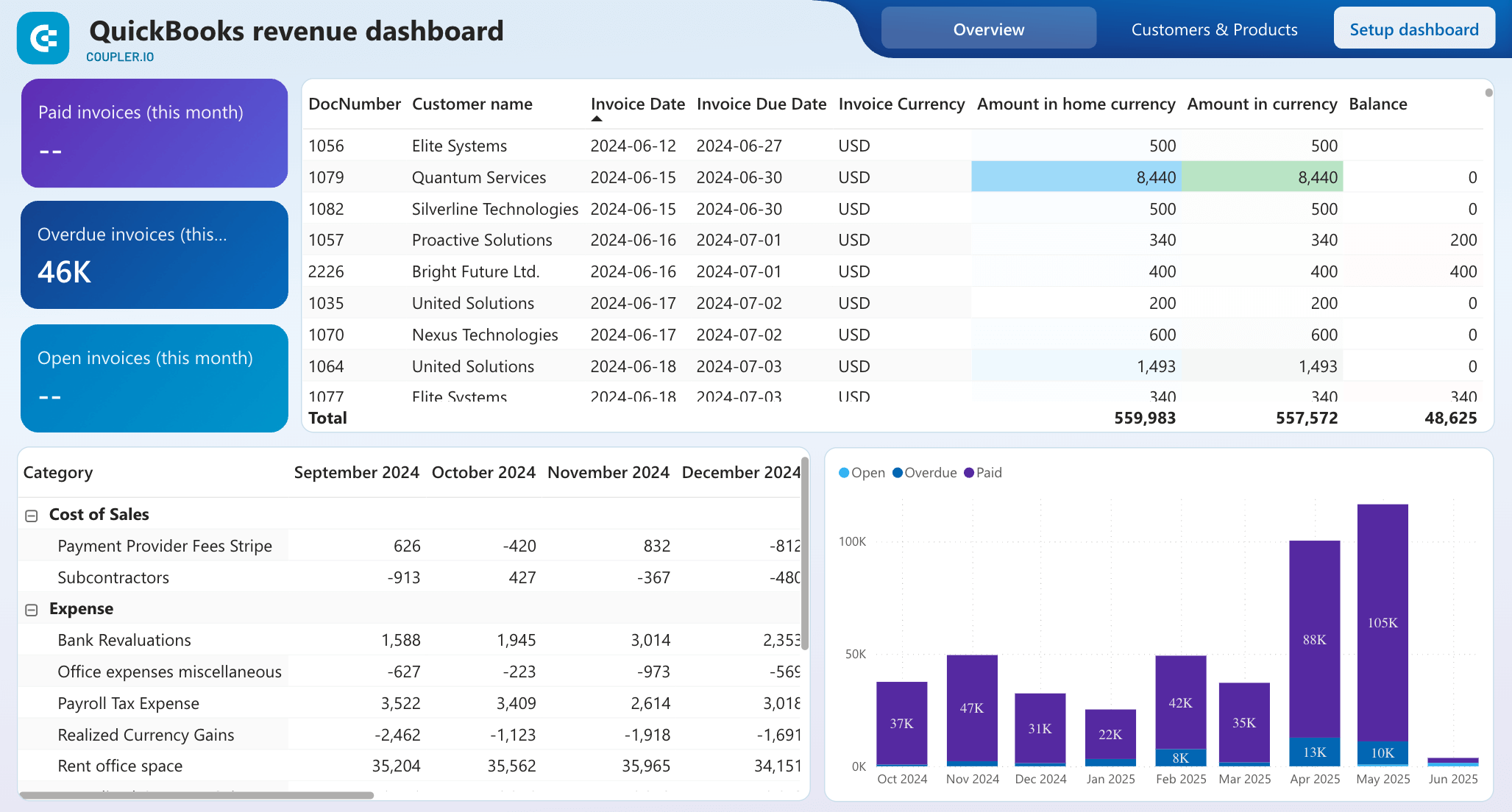
Task: Select the Open legend color marker
Action: 844,473
